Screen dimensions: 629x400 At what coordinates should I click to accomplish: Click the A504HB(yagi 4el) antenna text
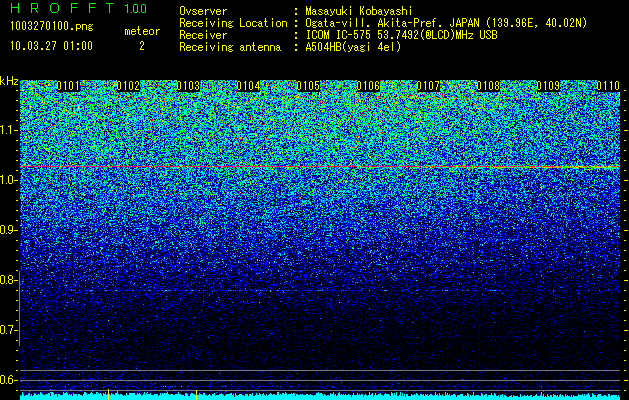(353, 47)
